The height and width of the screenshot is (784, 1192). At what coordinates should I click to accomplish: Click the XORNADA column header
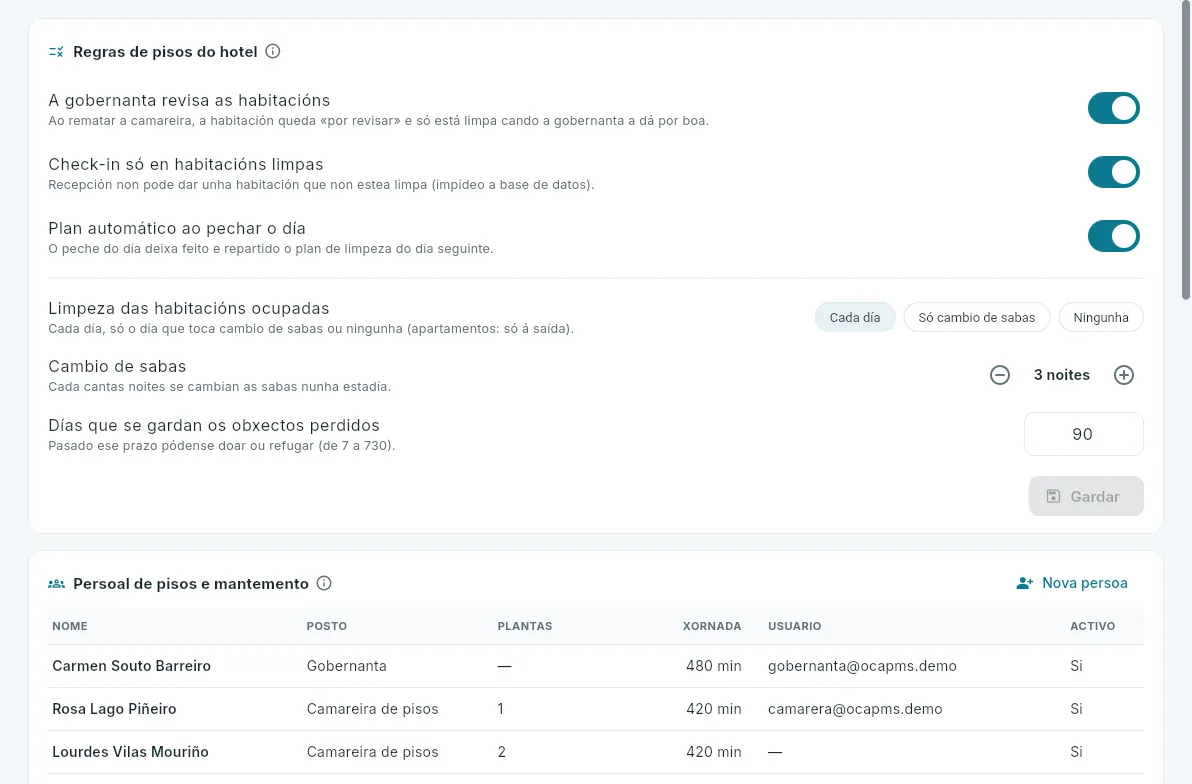712,626
